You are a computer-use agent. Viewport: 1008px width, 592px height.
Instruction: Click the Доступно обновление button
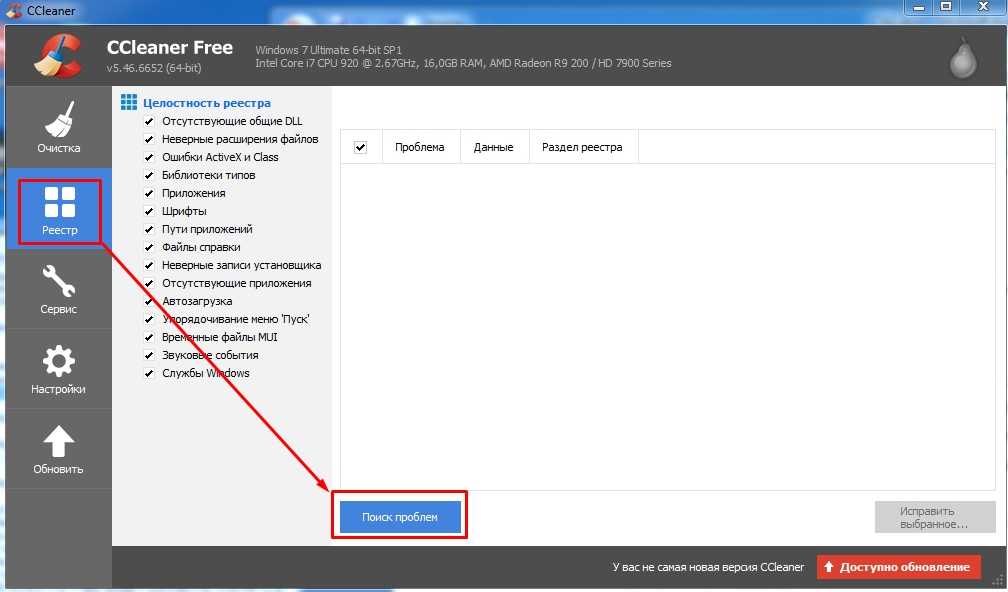pos(898,567)
